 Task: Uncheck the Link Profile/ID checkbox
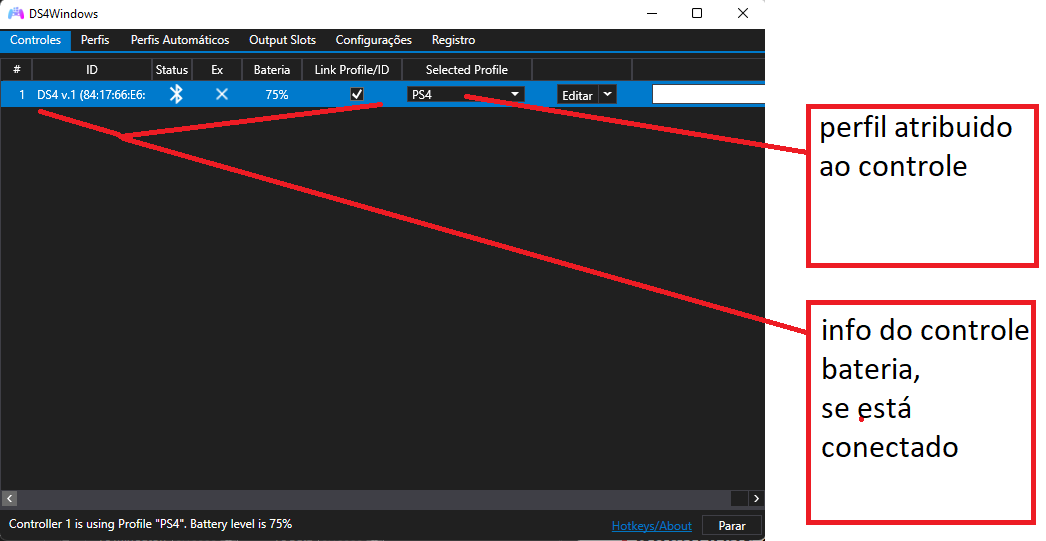(357, 94)
